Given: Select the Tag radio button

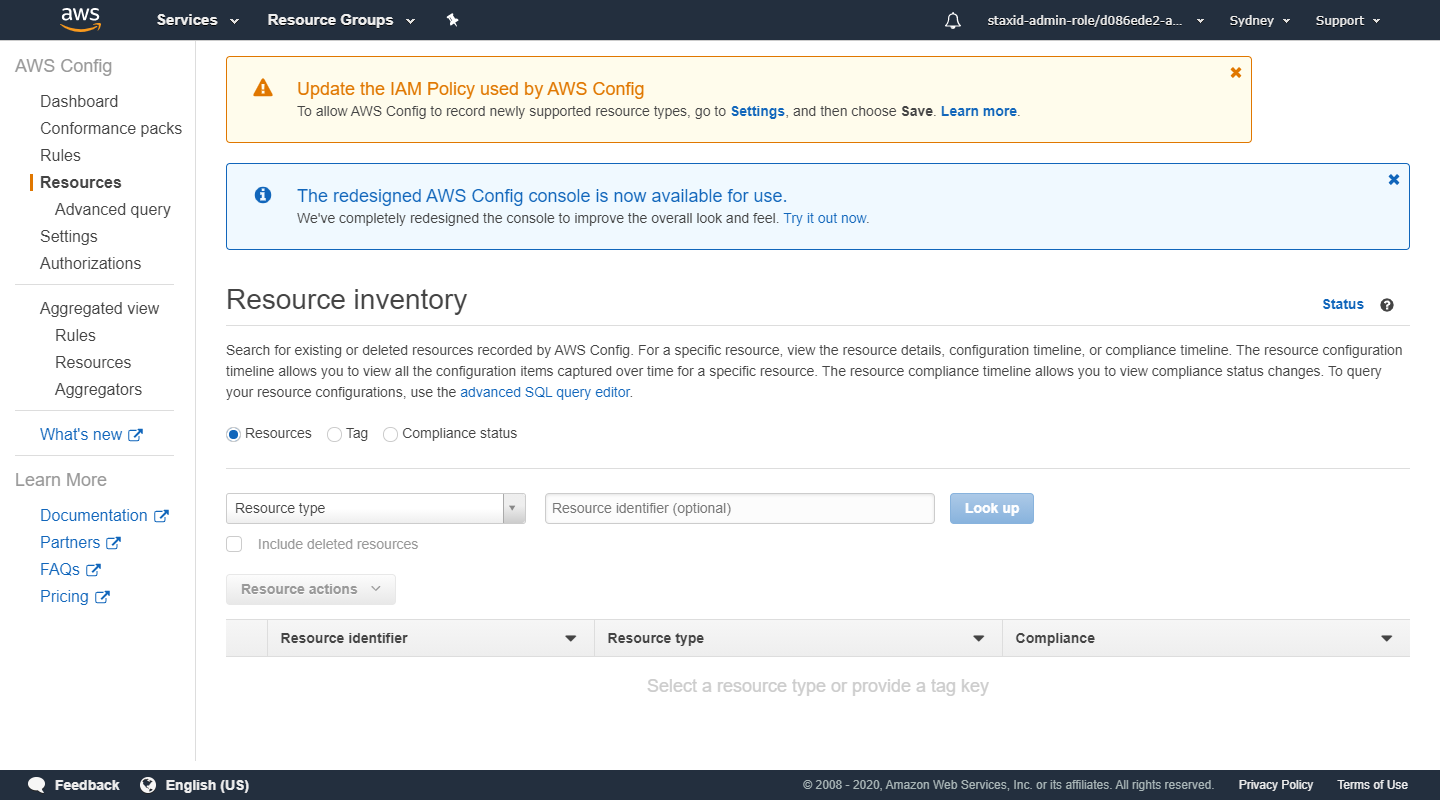Looking at the screenshot, I should [x=334, y=434].
